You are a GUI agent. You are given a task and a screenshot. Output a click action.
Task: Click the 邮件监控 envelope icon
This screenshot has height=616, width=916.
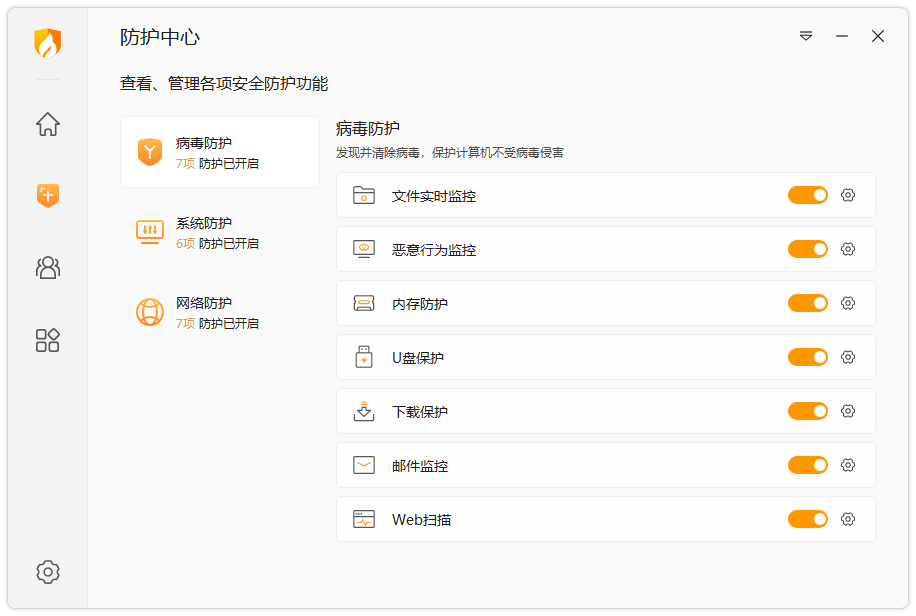click(x=363, y=465)
